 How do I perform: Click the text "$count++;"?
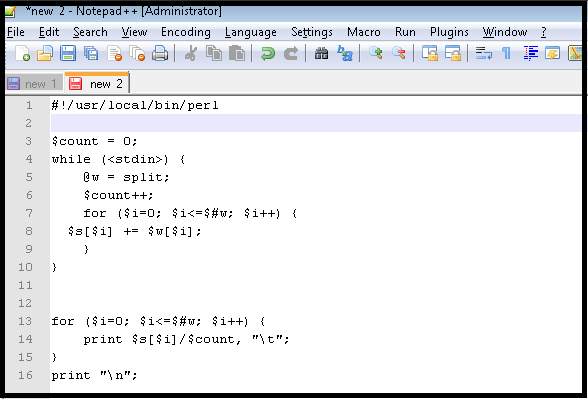[x=118, y=195]
